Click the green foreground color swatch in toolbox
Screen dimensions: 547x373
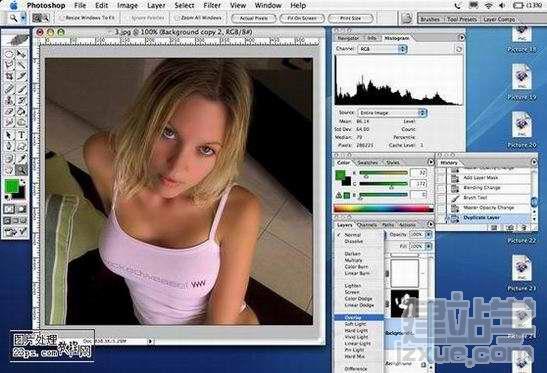pos(11,187)
